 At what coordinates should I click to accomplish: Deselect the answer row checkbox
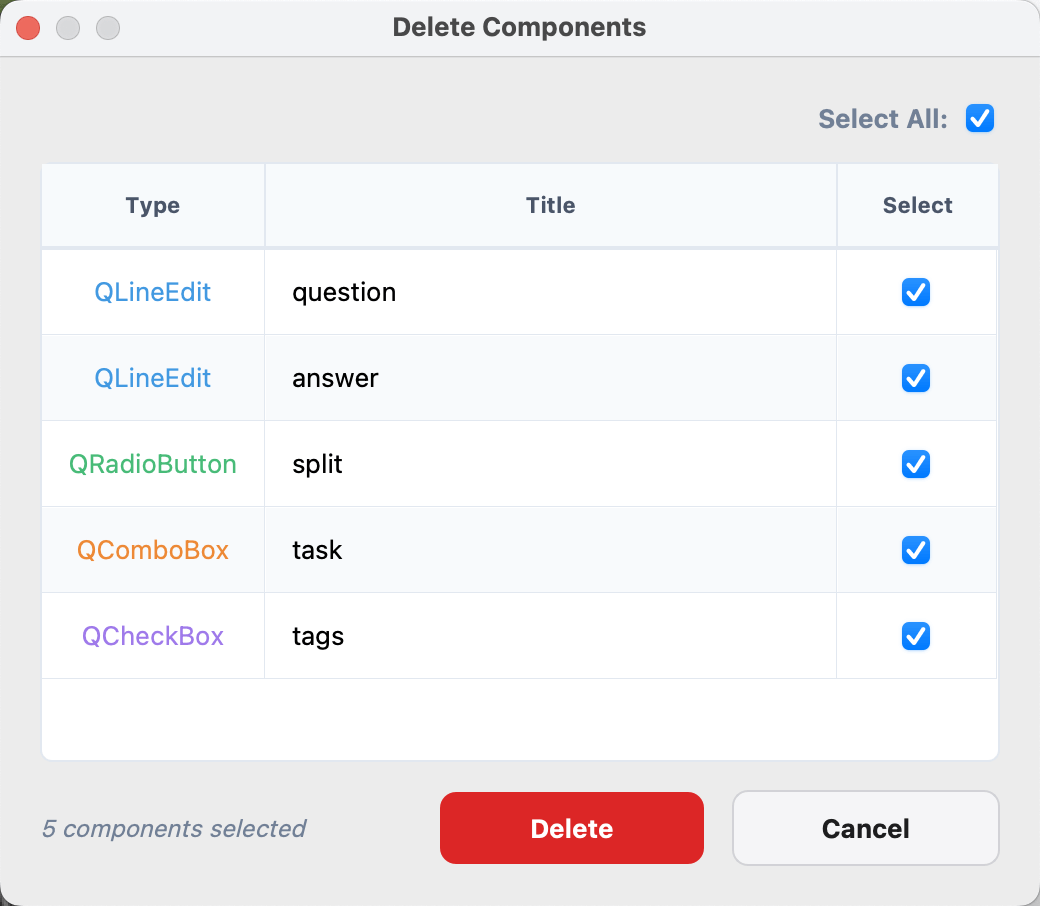pyautogui.click(x=916, y=378)
